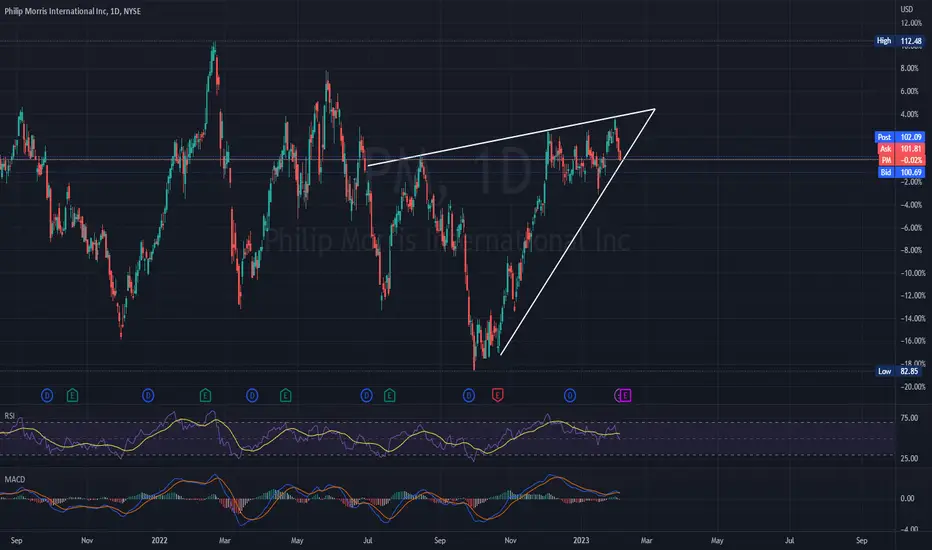Image resolution: width=932 pixels, height=550 pixels.
Task: Open the green earnings marker from October 2021
Action: (72, 395)
